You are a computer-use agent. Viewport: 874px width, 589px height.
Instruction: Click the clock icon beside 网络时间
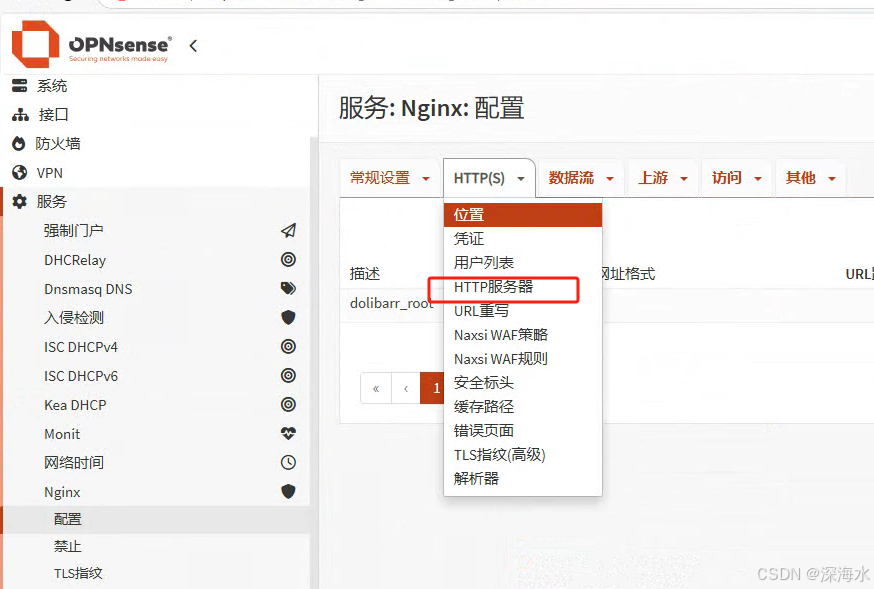[288, 463]
